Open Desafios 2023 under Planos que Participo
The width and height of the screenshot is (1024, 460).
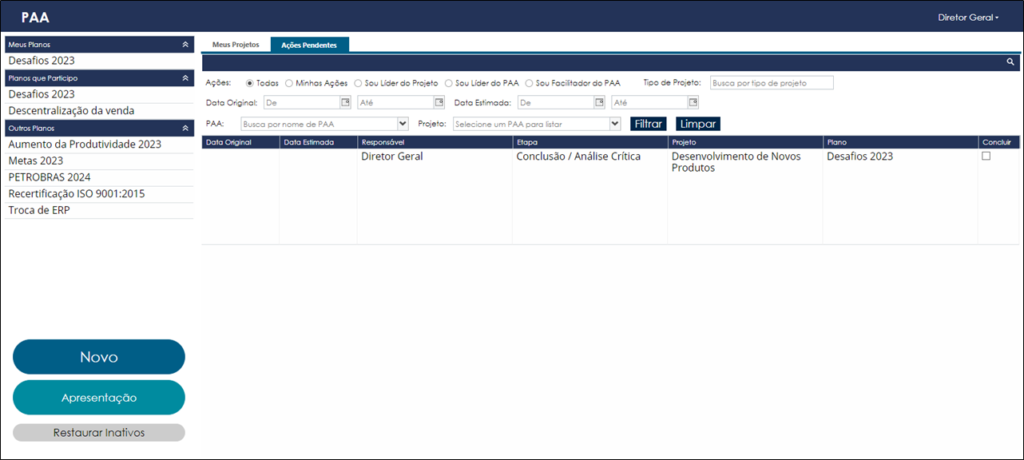[99, 94]
